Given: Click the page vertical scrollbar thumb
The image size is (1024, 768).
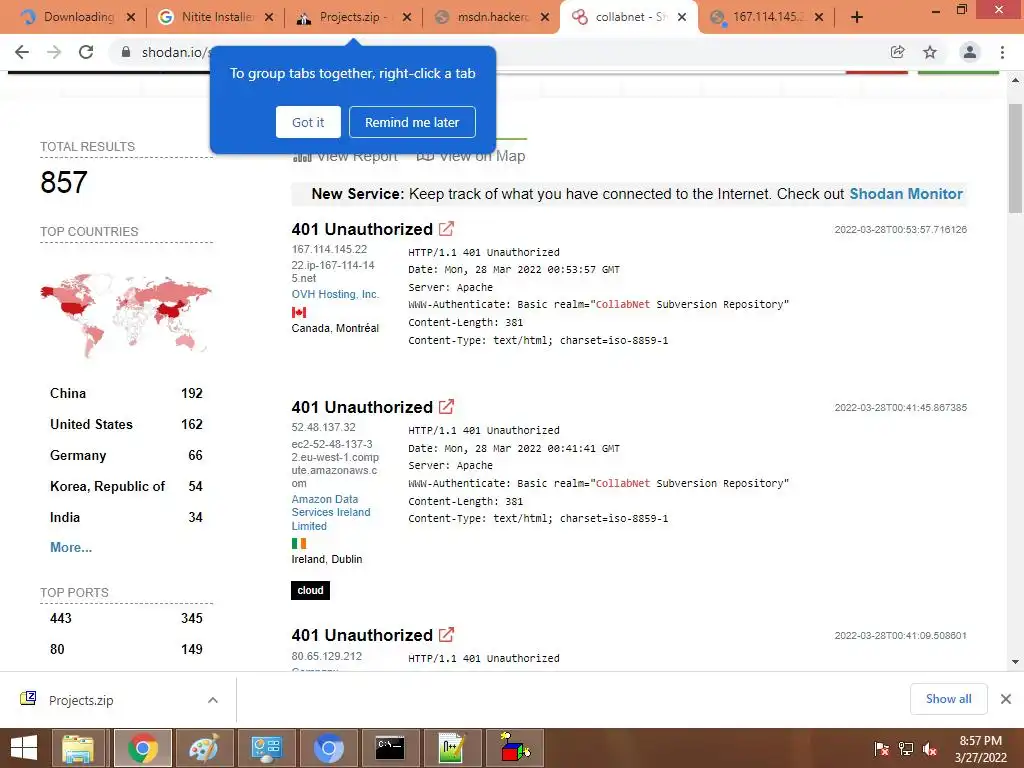Looking at the screenshot, I should coord(1015,159).
